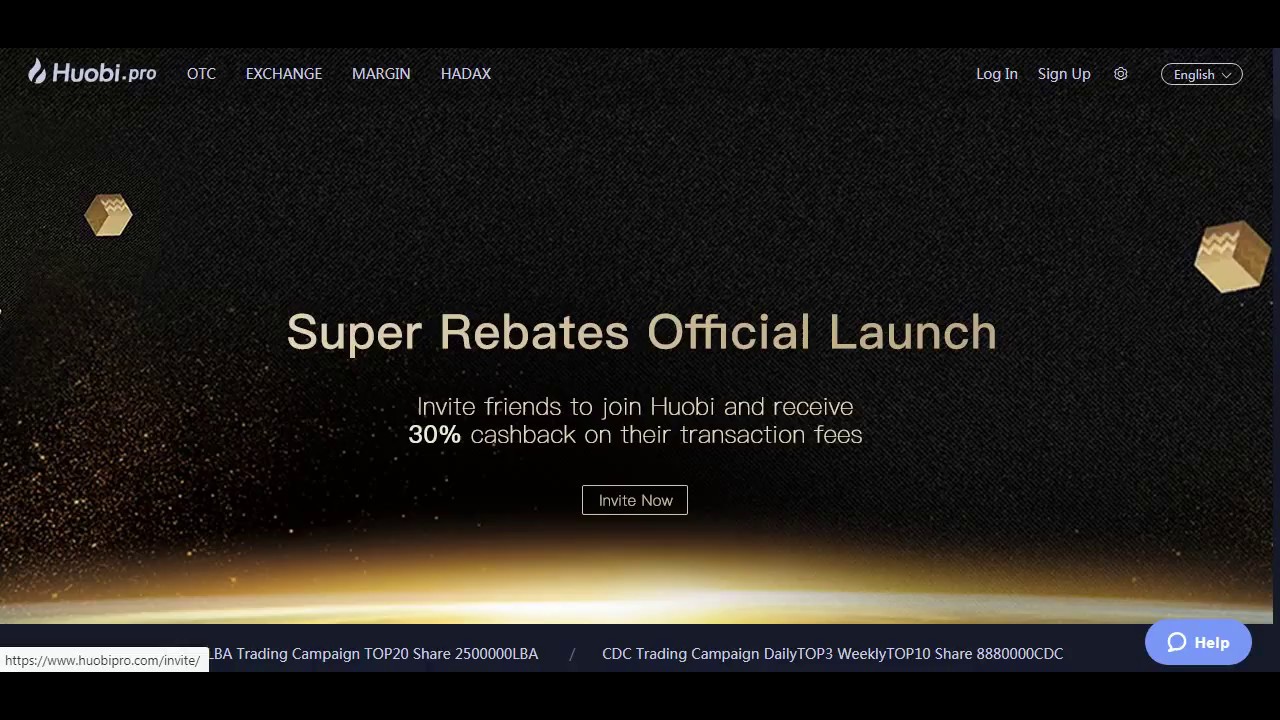Click the Super Rebates Official Launch headline

coord(641,332)
